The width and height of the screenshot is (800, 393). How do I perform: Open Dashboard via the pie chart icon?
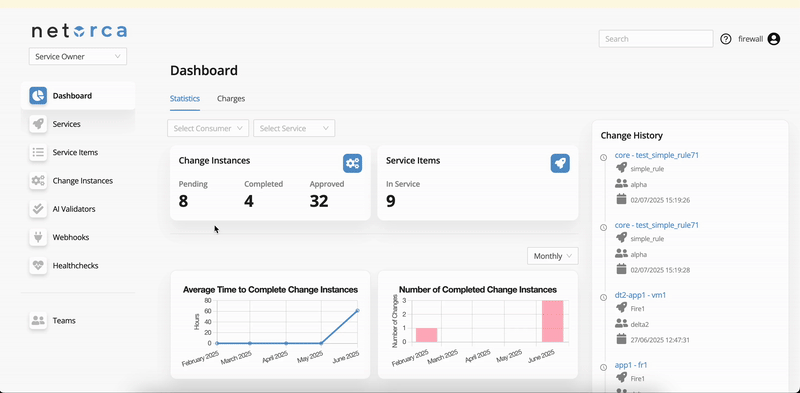pos(38,95)
